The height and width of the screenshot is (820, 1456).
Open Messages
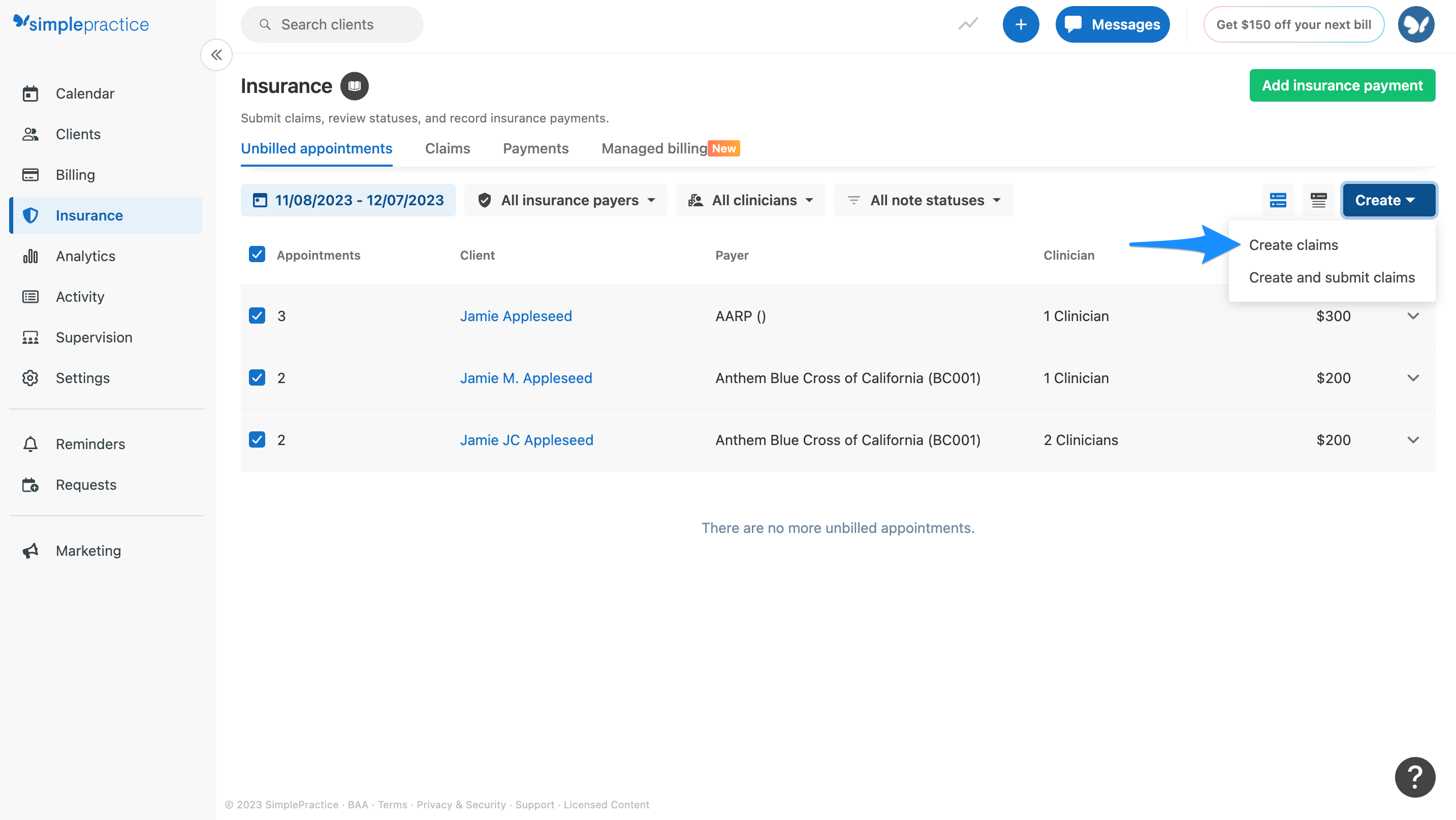coord(1113,24)
